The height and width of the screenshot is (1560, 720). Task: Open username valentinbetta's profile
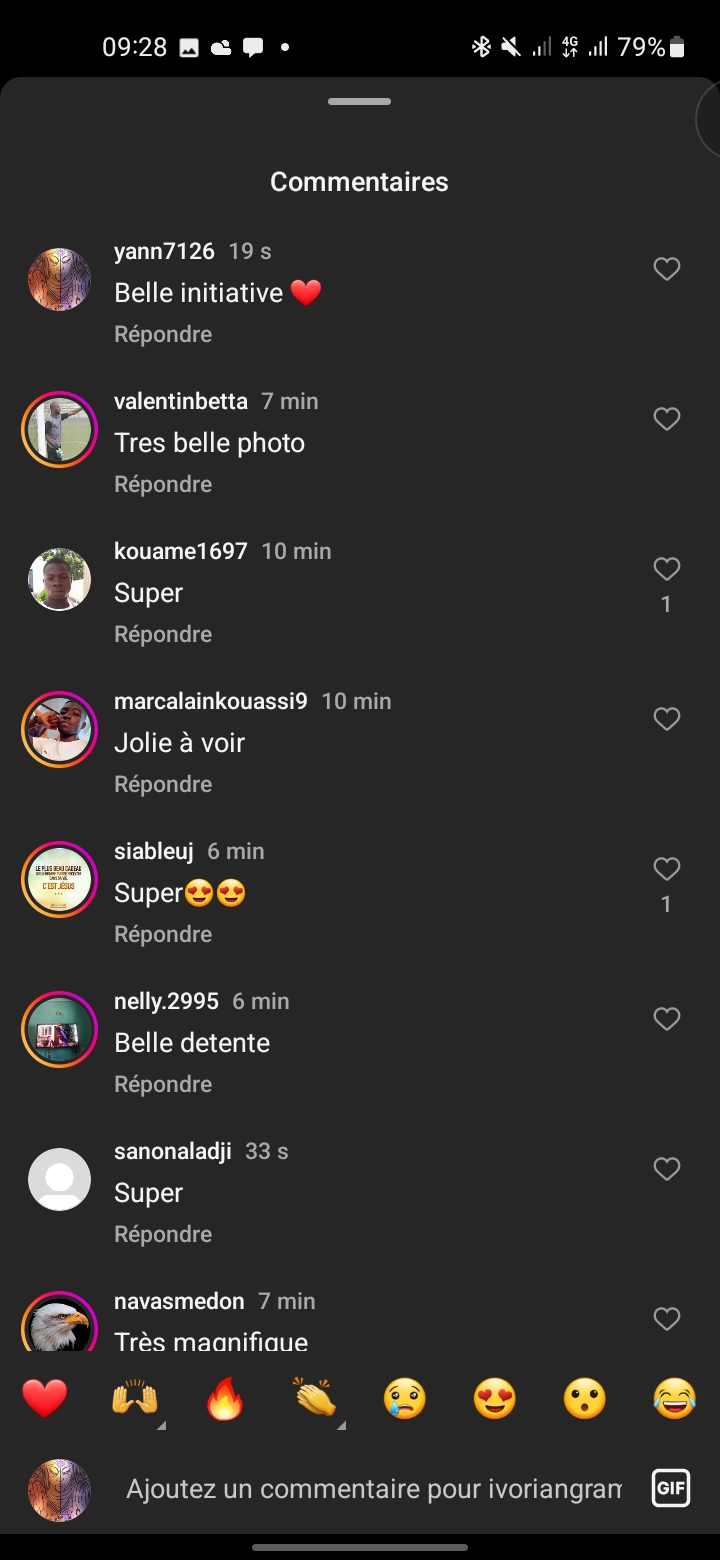coord(181,401)
